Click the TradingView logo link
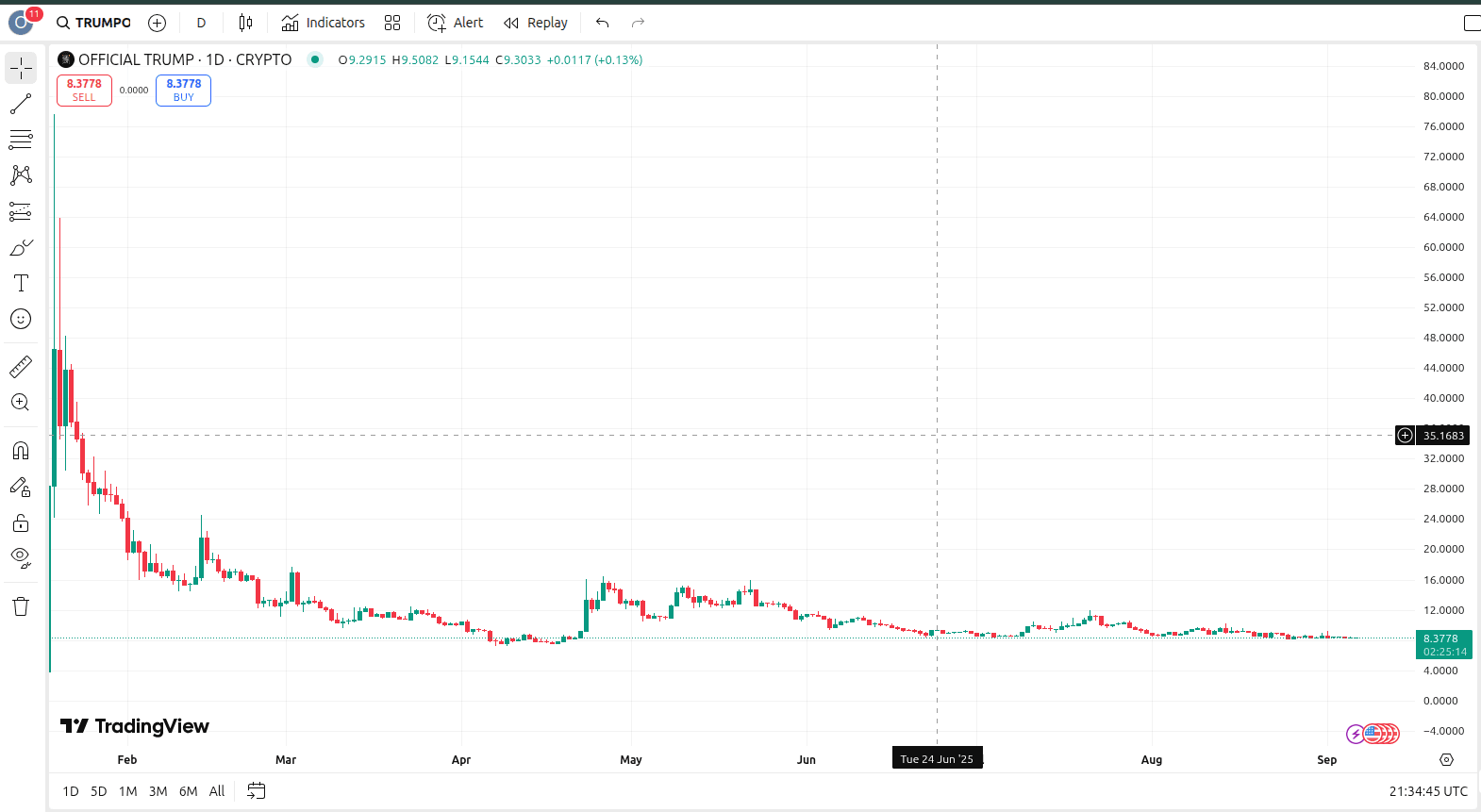 point(135,726)
